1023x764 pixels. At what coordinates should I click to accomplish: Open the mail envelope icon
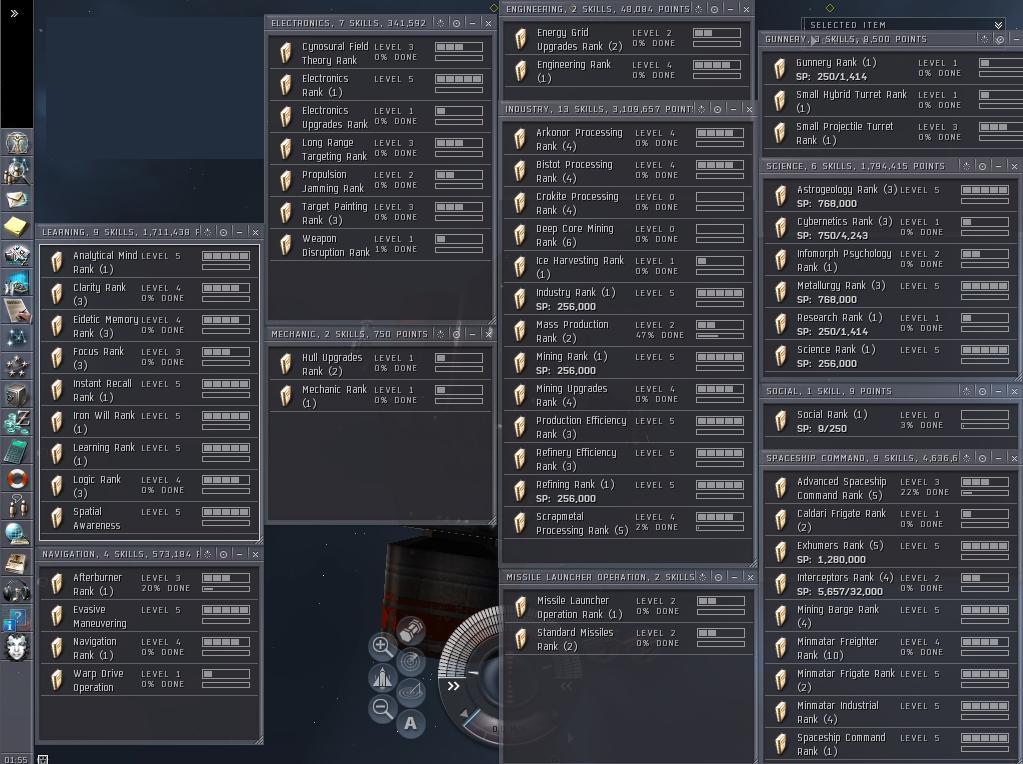pos(16,198)
